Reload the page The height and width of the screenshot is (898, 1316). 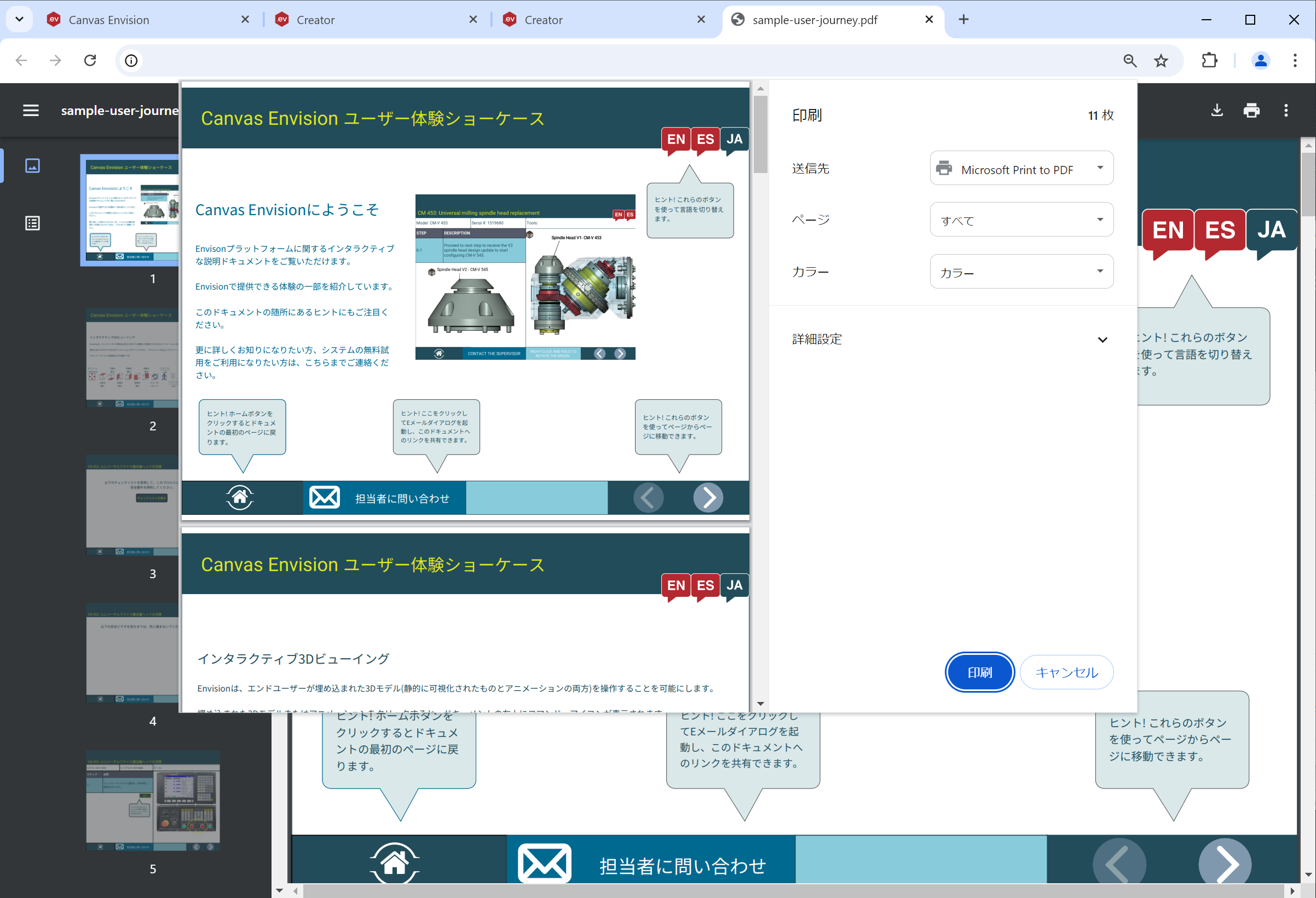tap(90, 61)
